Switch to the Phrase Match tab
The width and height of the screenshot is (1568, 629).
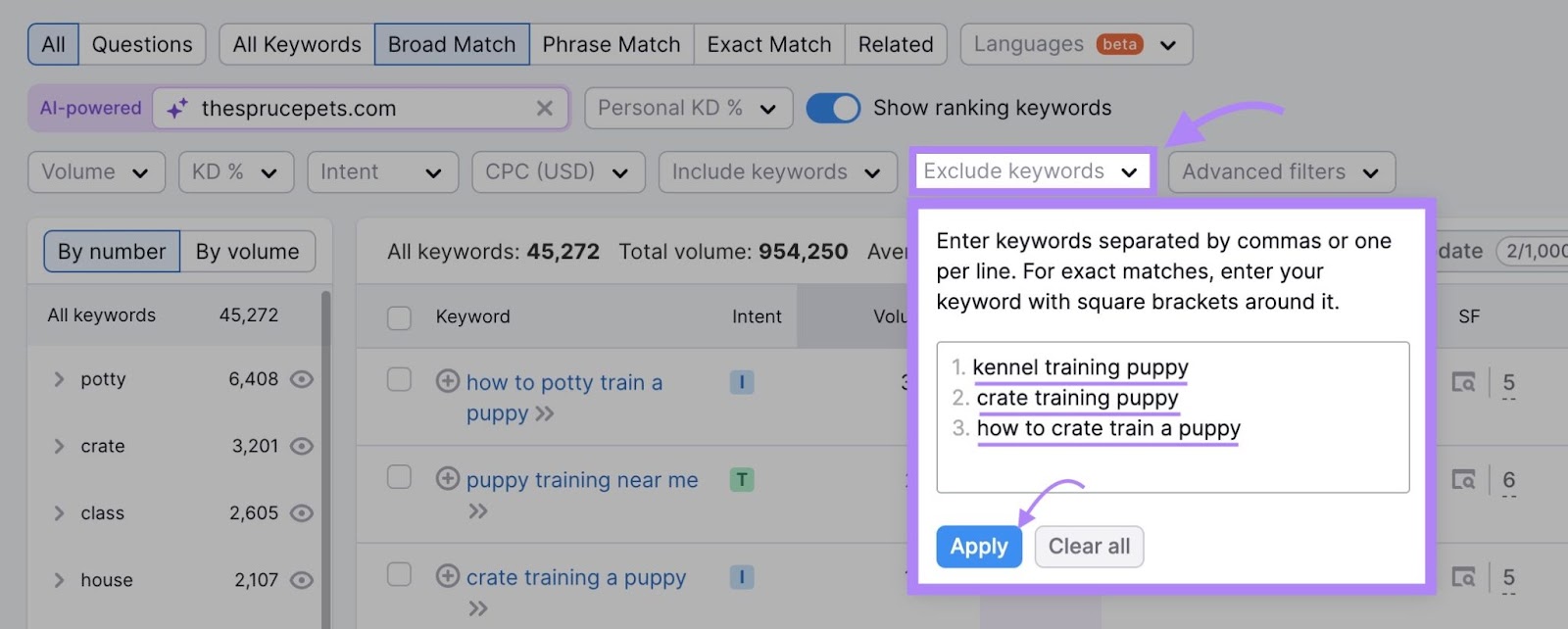tap(612, 45)
